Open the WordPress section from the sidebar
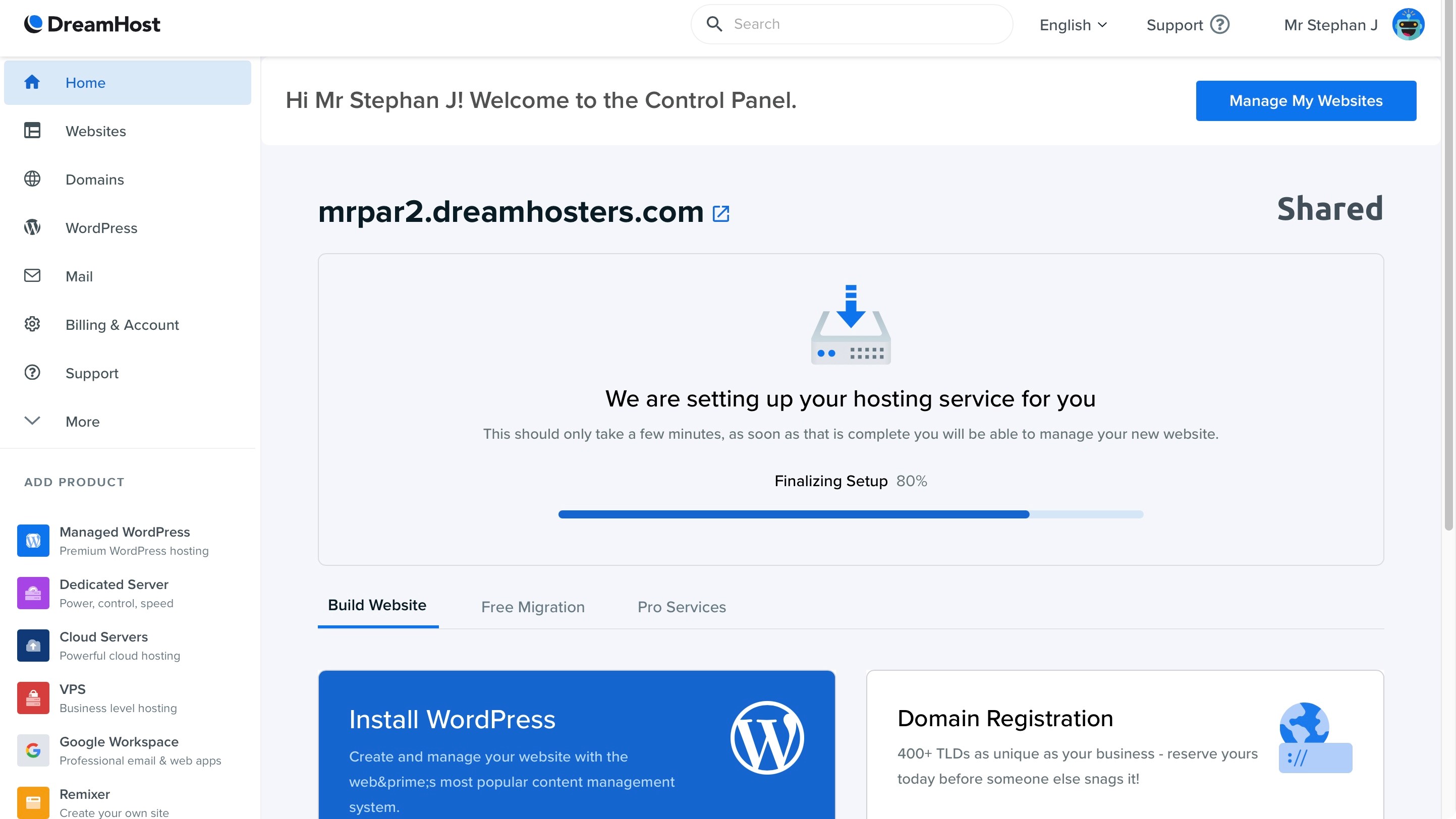 (x=101, y=227)
